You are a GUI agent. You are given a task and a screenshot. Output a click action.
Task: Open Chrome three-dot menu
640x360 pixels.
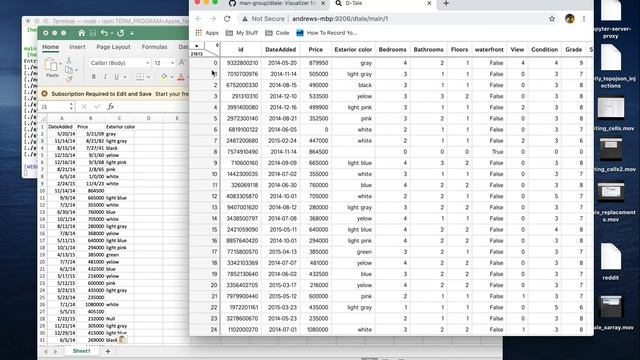(584, 19)
